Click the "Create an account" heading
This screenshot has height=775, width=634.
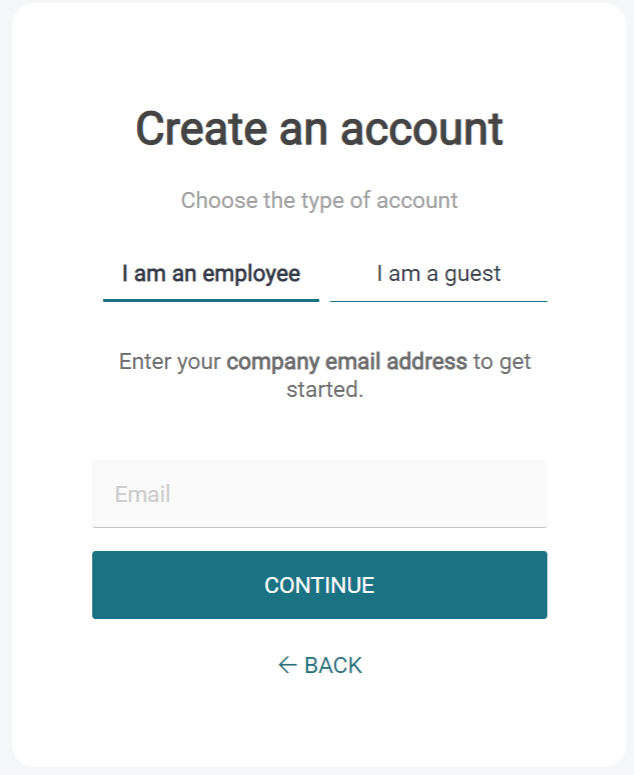coord(319,129)
